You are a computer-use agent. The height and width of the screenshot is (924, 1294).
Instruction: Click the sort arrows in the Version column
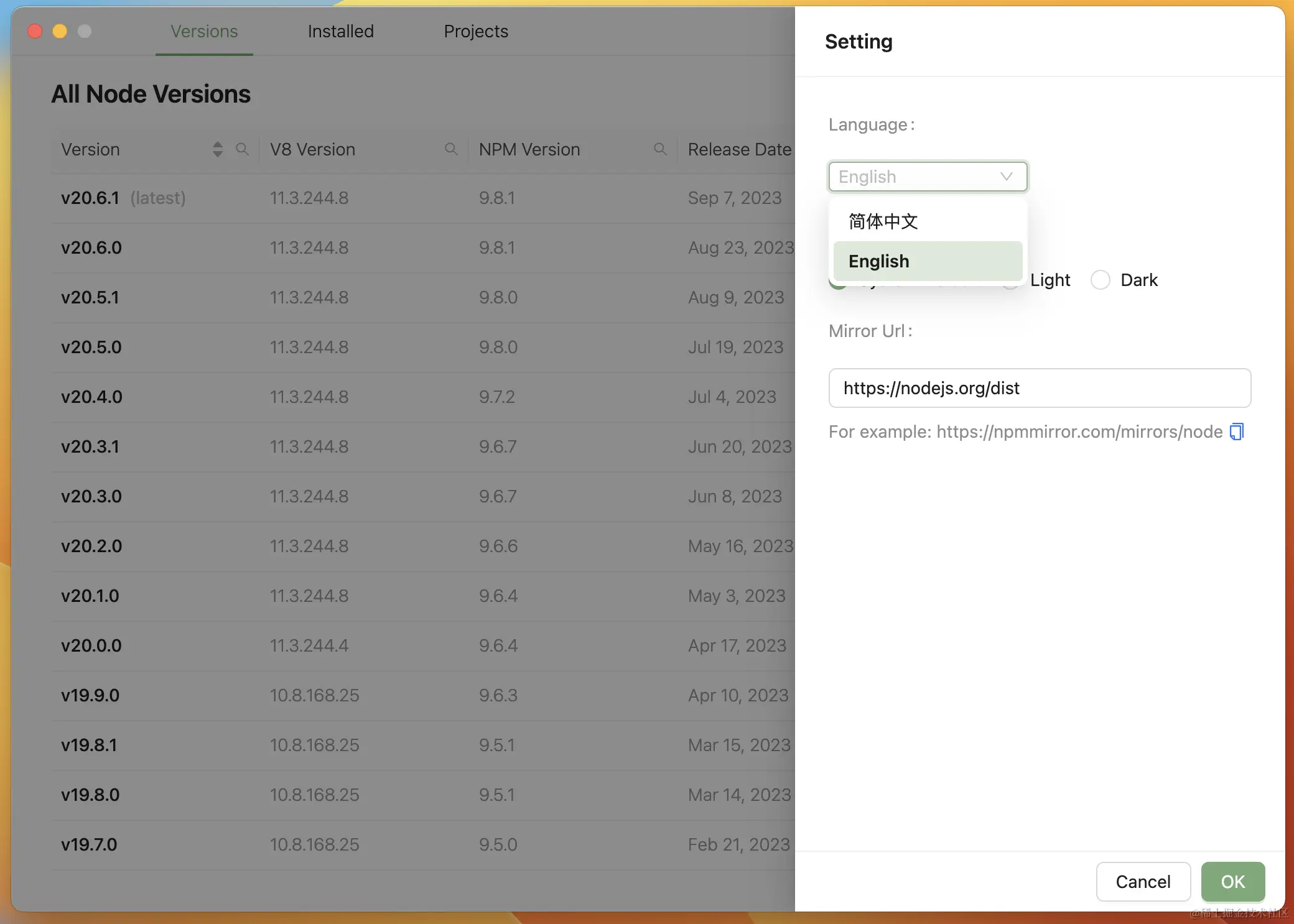[x=217, y=149]
